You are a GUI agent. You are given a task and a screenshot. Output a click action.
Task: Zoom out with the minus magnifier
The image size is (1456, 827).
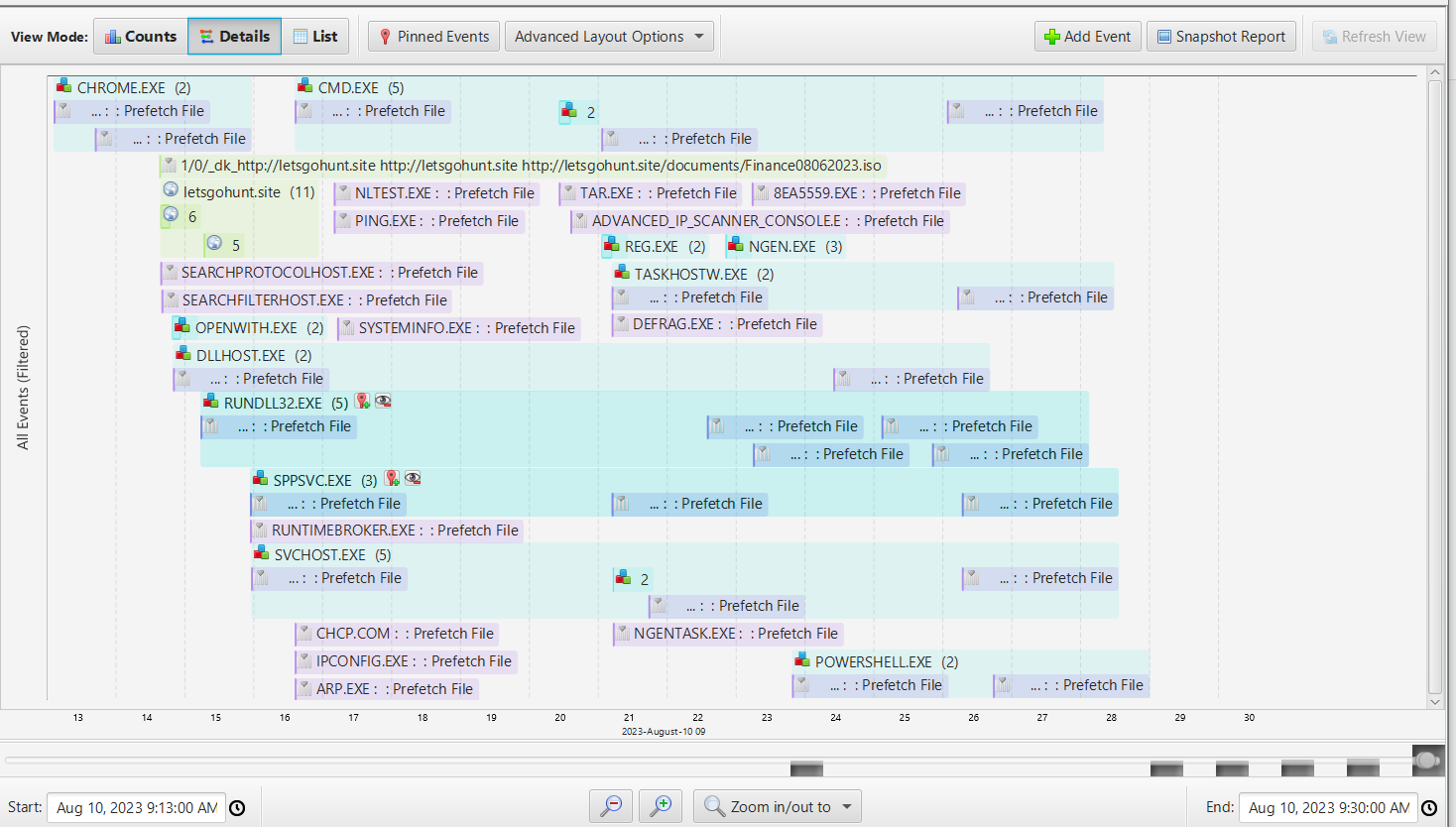(611, 806)
